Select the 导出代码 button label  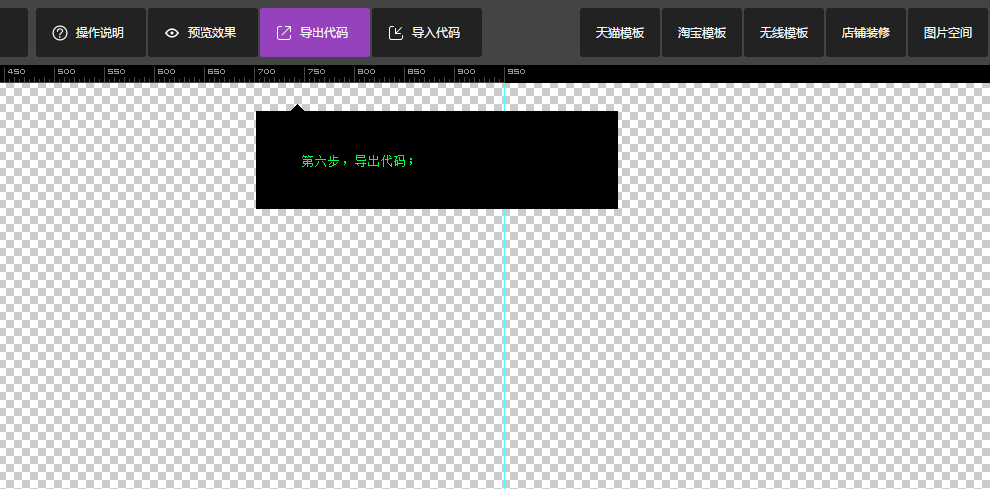tap(324, 33)
